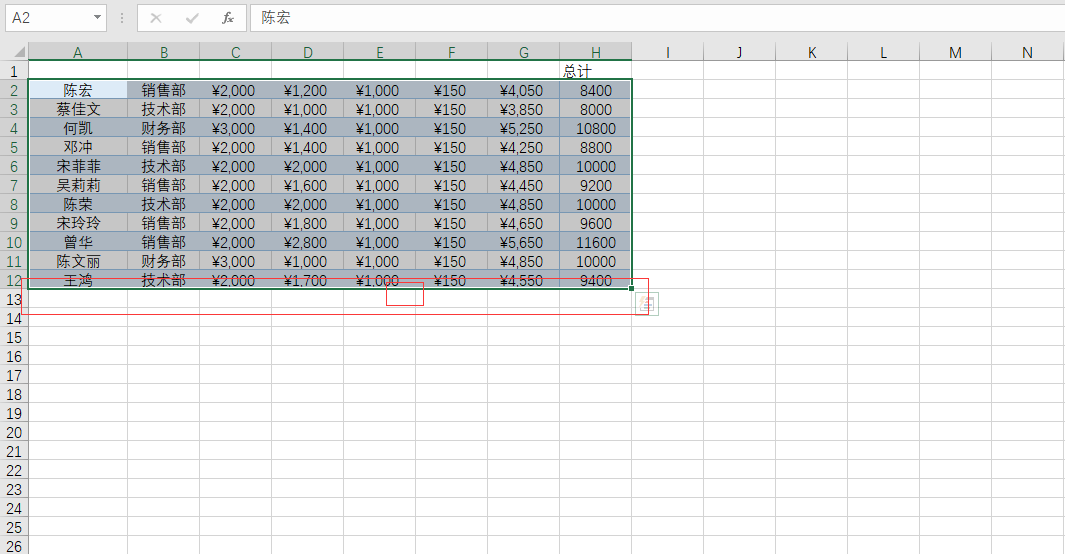Click the cell ¥1,600 in column D

coord(308,185)
